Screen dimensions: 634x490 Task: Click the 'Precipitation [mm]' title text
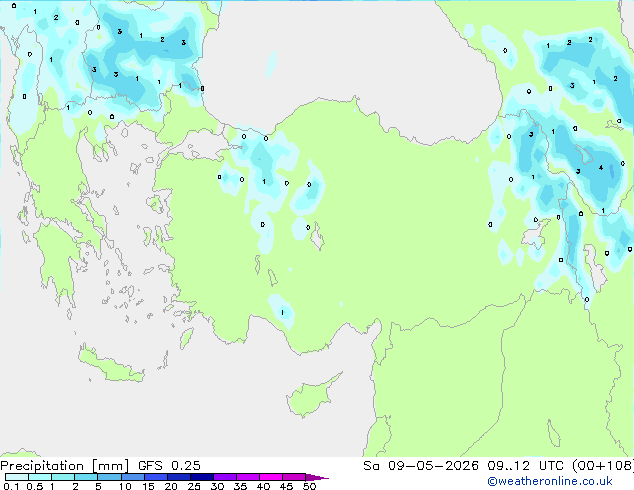(x=65, y=466)
